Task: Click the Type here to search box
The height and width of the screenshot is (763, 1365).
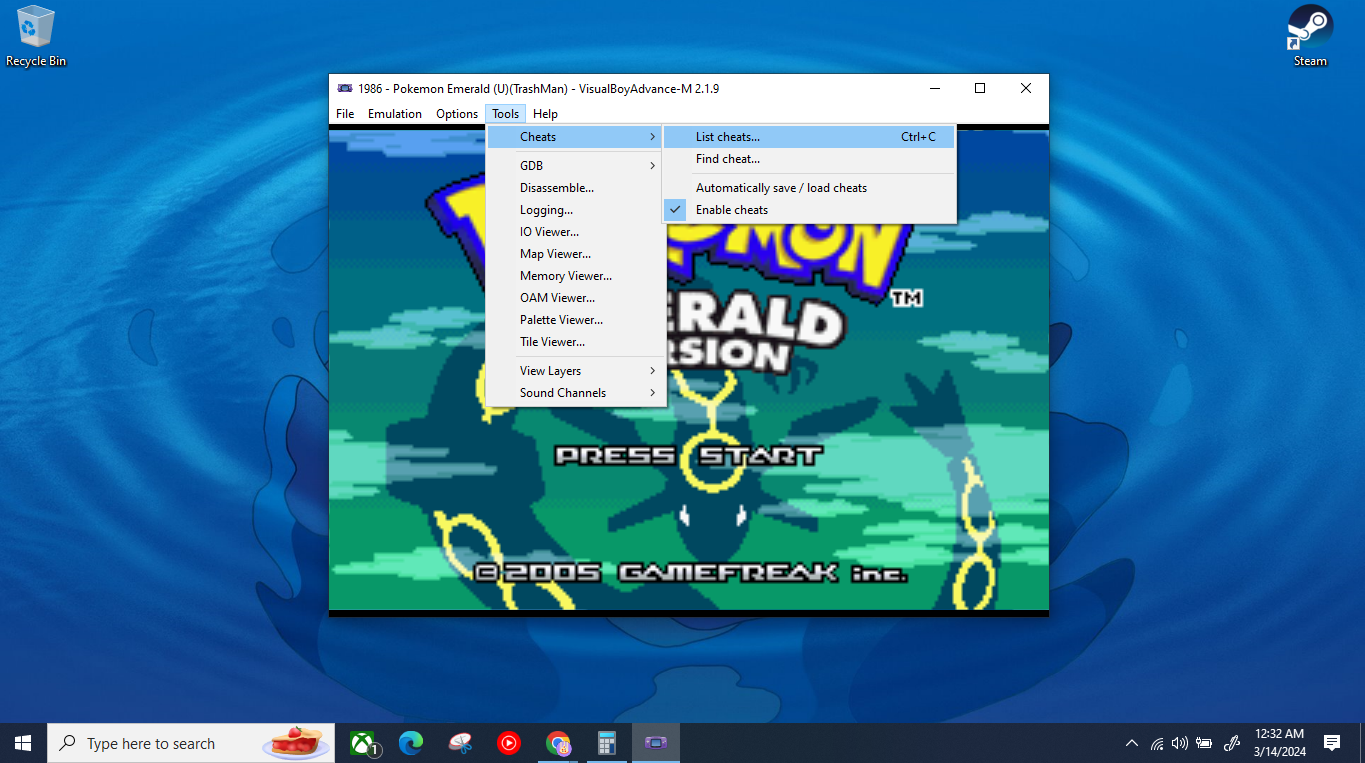Action: (193, 743)
